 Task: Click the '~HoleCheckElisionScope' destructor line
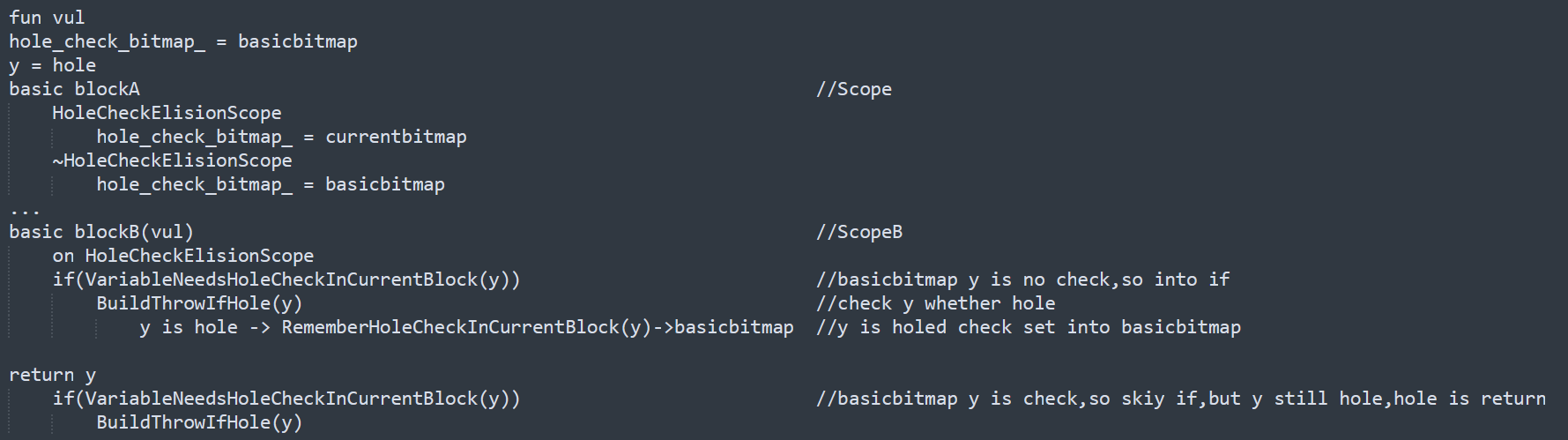pyautogui.click(x=172, y=160)
